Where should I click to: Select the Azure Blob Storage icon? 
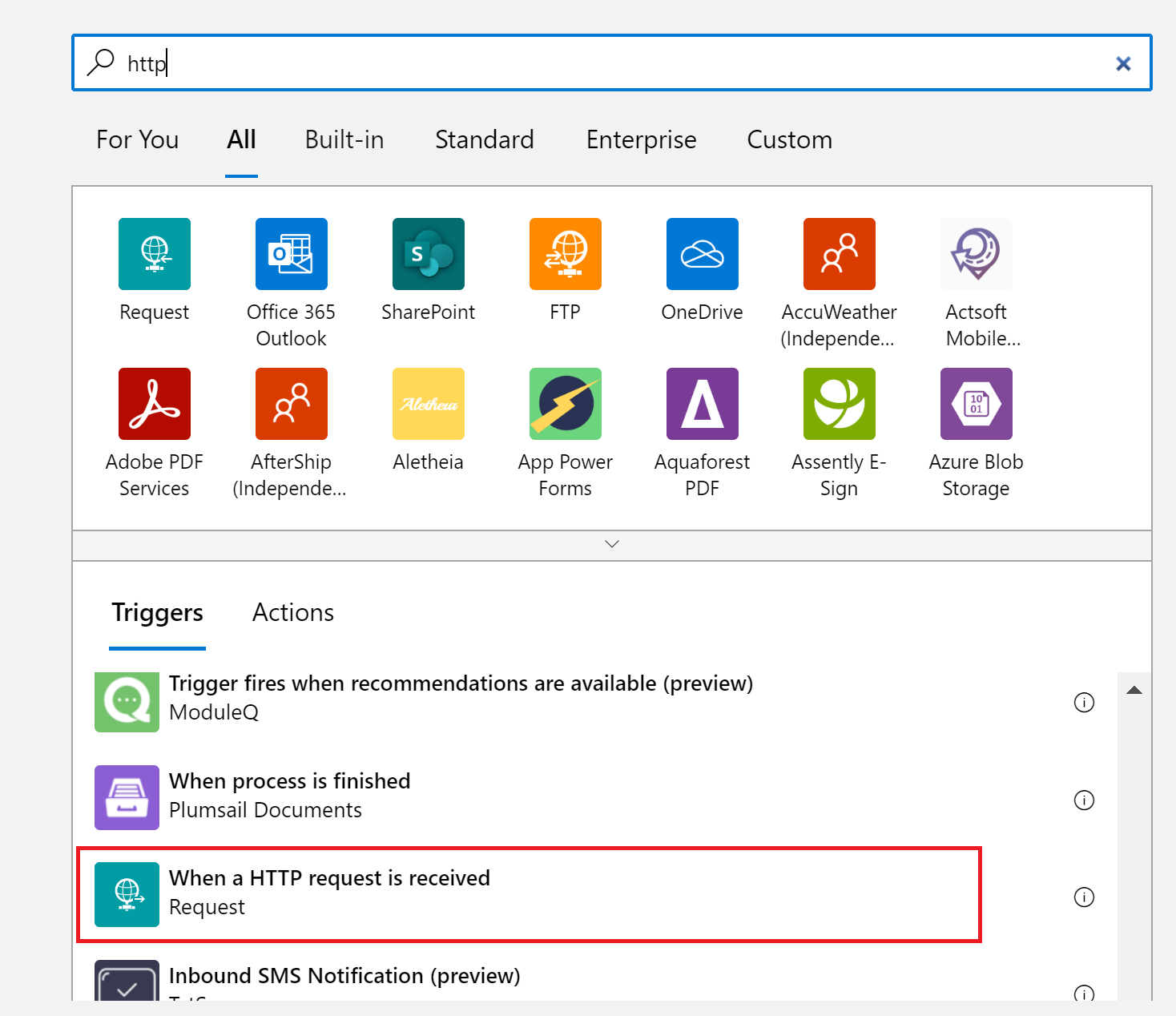(x=976, y=403)
